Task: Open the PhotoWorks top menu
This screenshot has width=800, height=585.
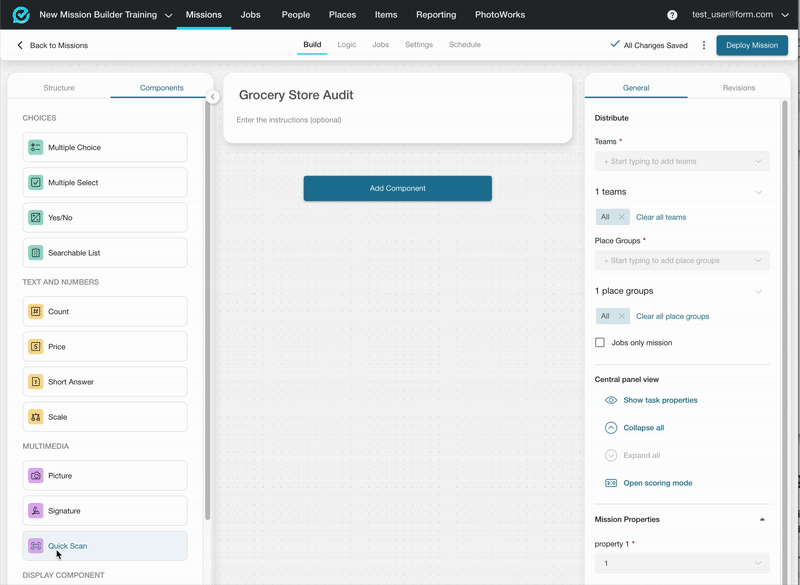Action: click(x=500, y=15)
